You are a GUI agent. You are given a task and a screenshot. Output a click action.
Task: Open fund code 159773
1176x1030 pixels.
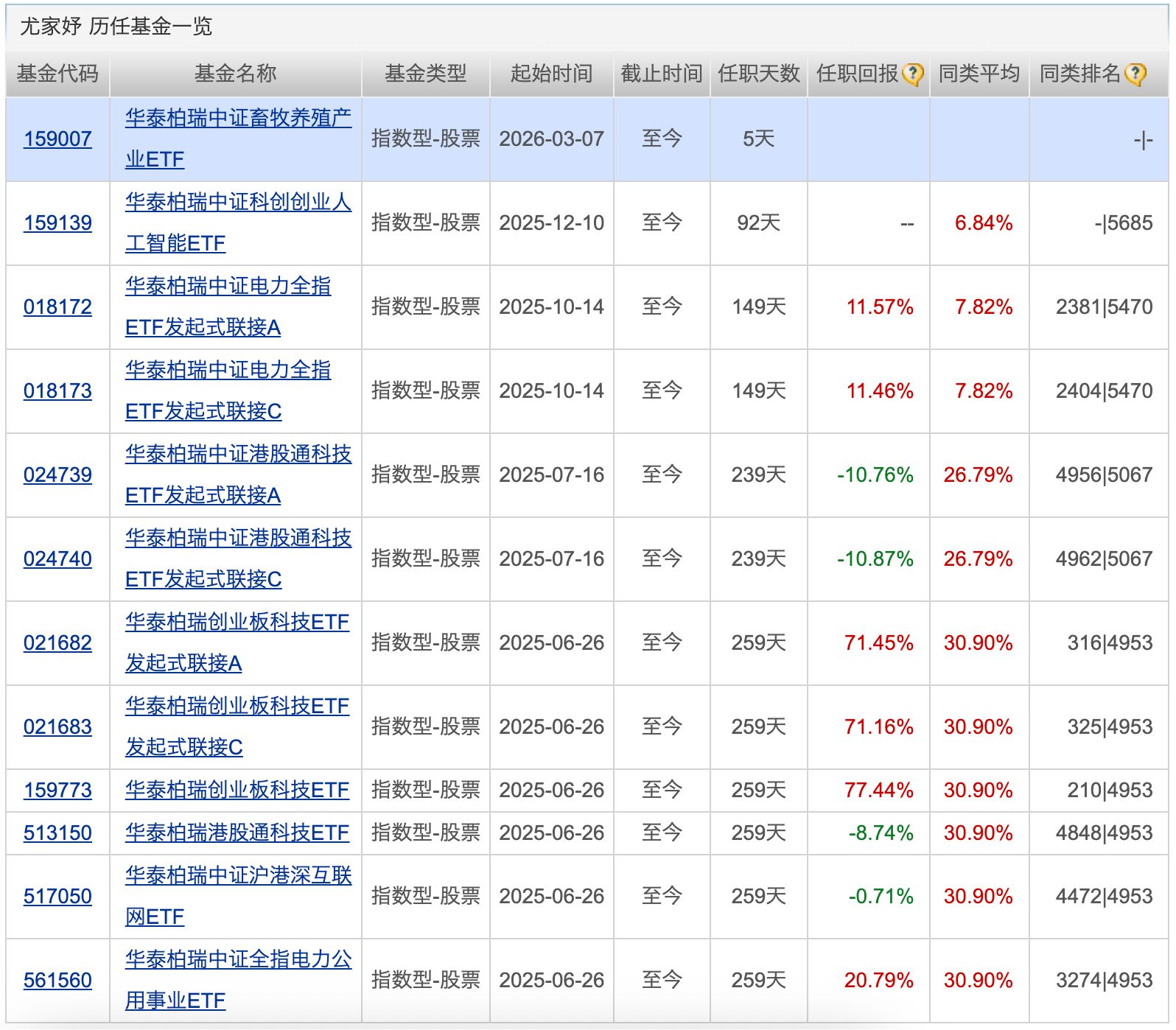point(57,790)
